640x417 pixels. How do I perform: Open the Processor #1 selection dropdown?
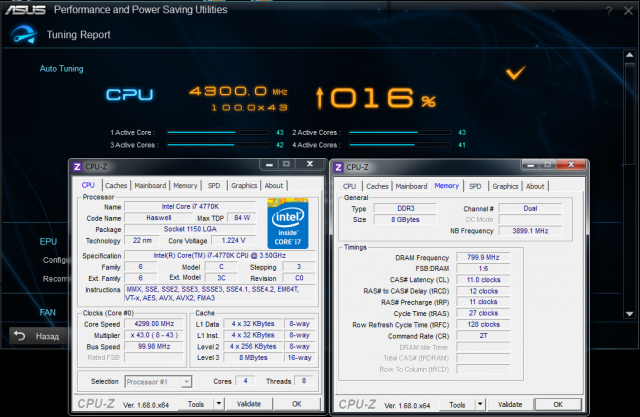[x=158, y=382]
